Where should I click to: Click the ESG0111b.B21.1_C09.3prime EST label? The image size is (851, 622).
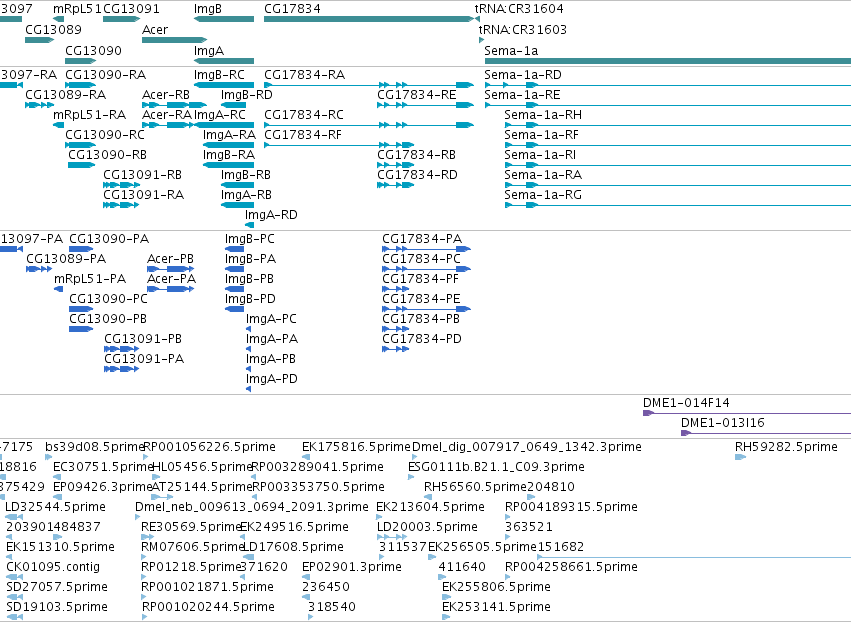496,467
